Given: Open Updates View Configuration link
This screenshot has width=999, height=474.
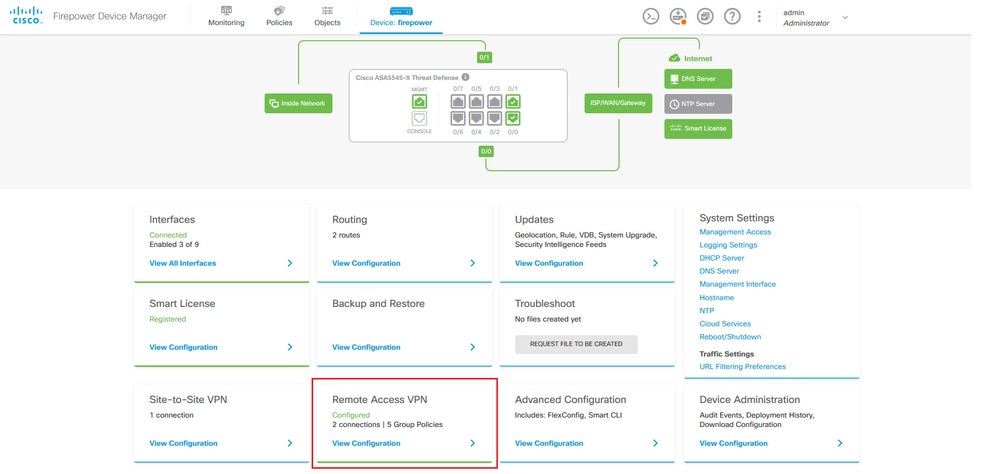Looking at the screenshot, I should click(x=549, y=263).
